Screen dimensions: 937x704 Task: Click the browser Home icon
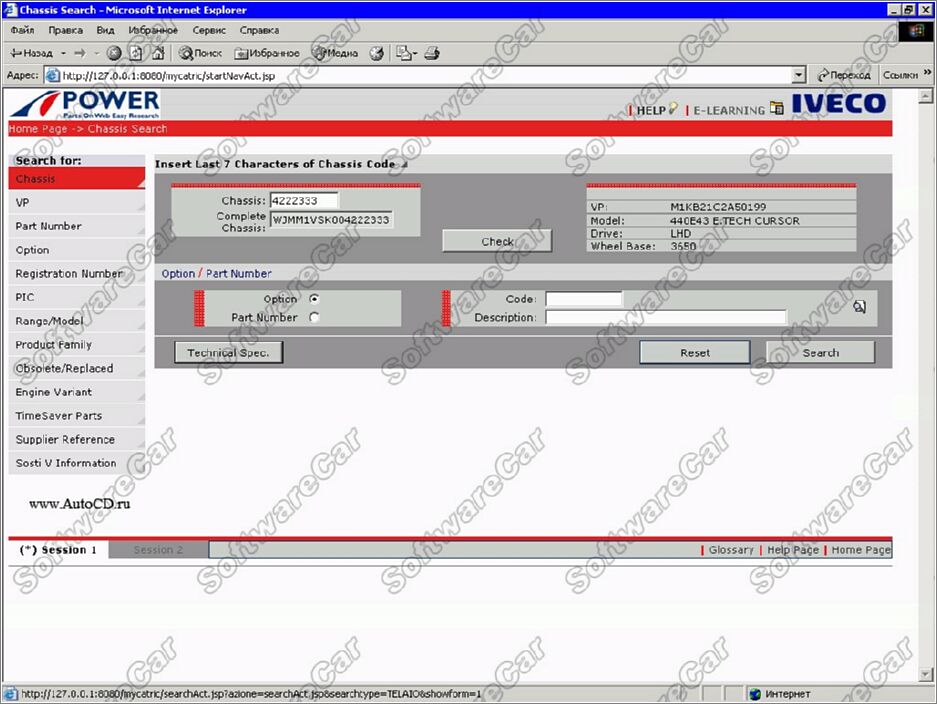tap(157, 53)
